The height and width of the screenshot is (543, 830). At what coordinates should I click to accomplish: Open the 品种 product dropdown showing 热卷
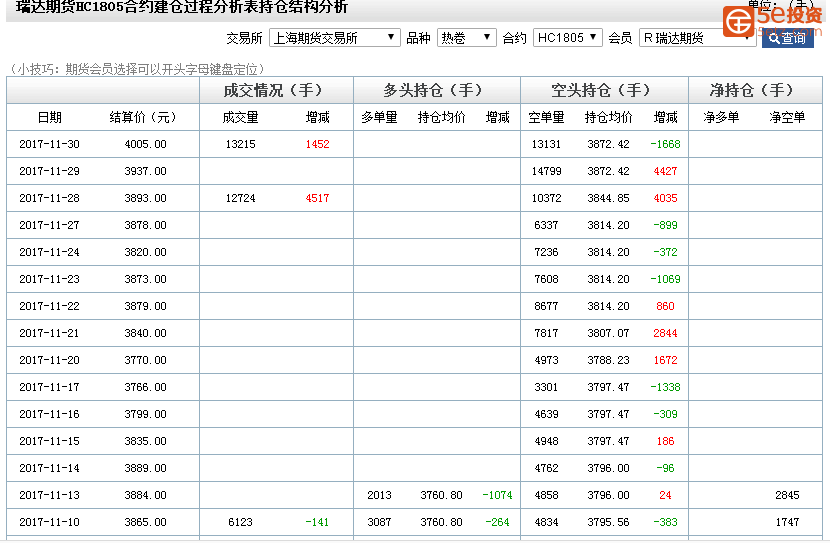point(466,38)
